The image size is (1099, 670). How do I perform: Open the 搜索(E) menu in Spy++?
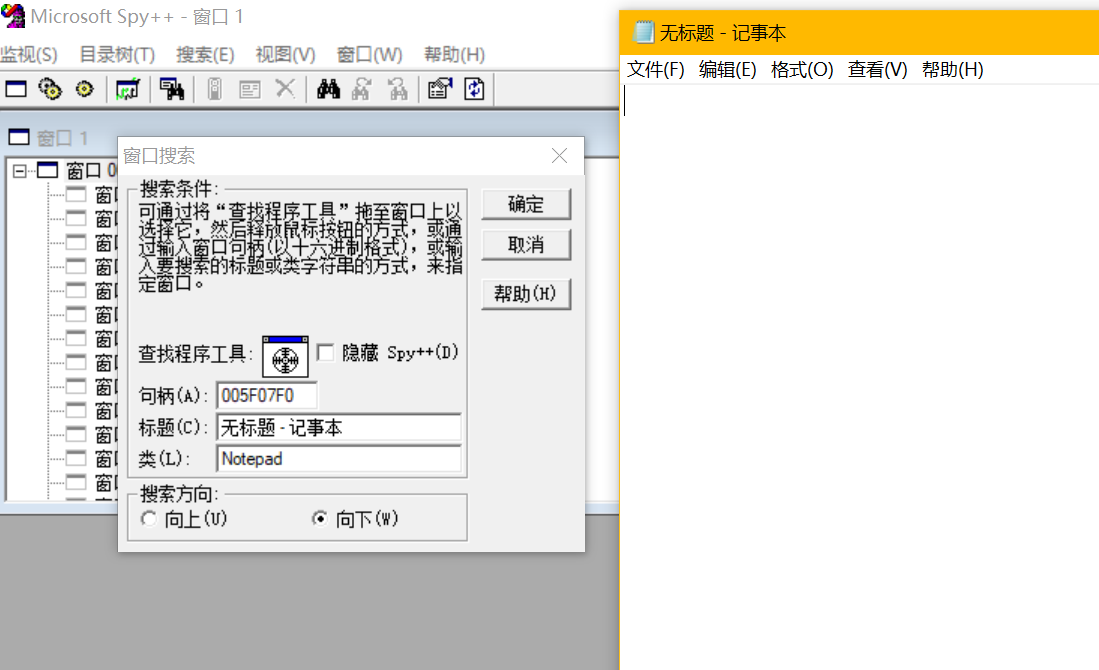click(205, 55)
